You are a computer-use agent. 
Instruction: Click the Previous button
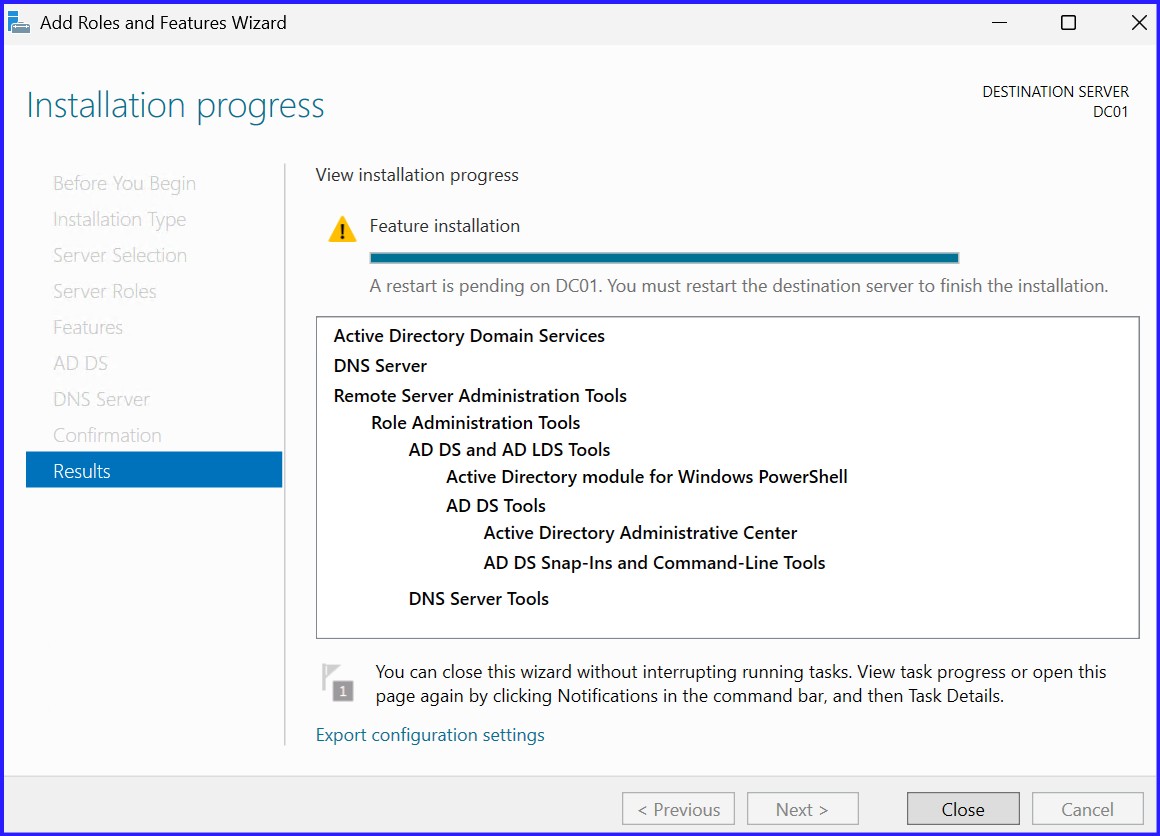coord(678,808)
